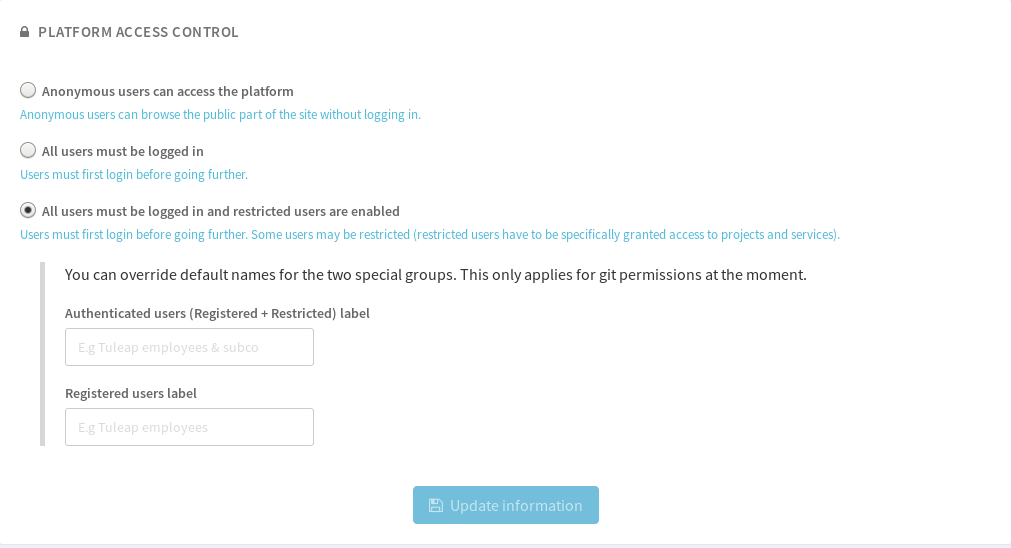Image resolution: width=1011 pixels, height=548 pixels.
Task: Click the floppy disk icon on Update button
Action: pos(435,505)
